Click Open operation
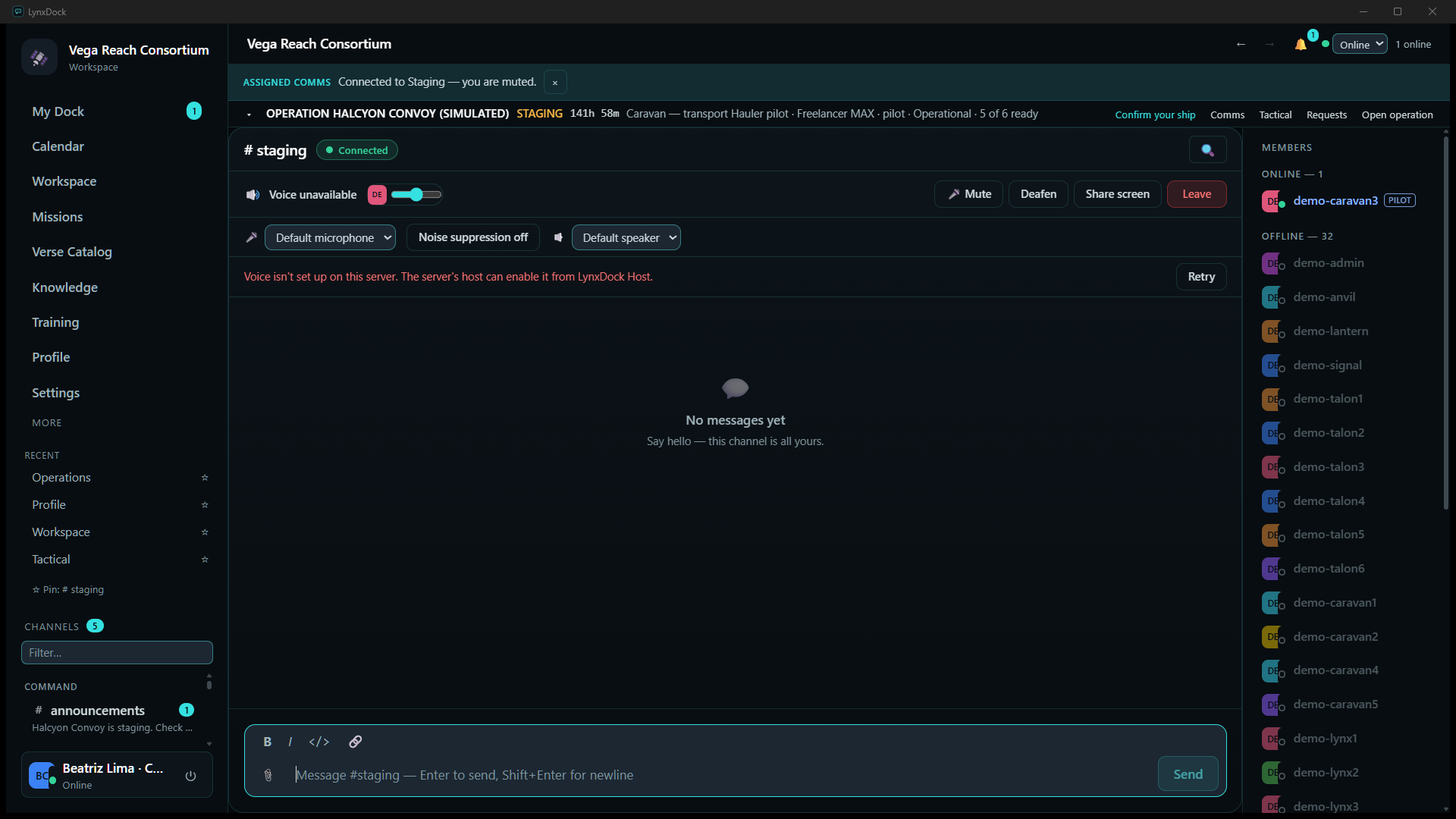Screen dimensions: 1456x819 click(x=1397, y=115)
